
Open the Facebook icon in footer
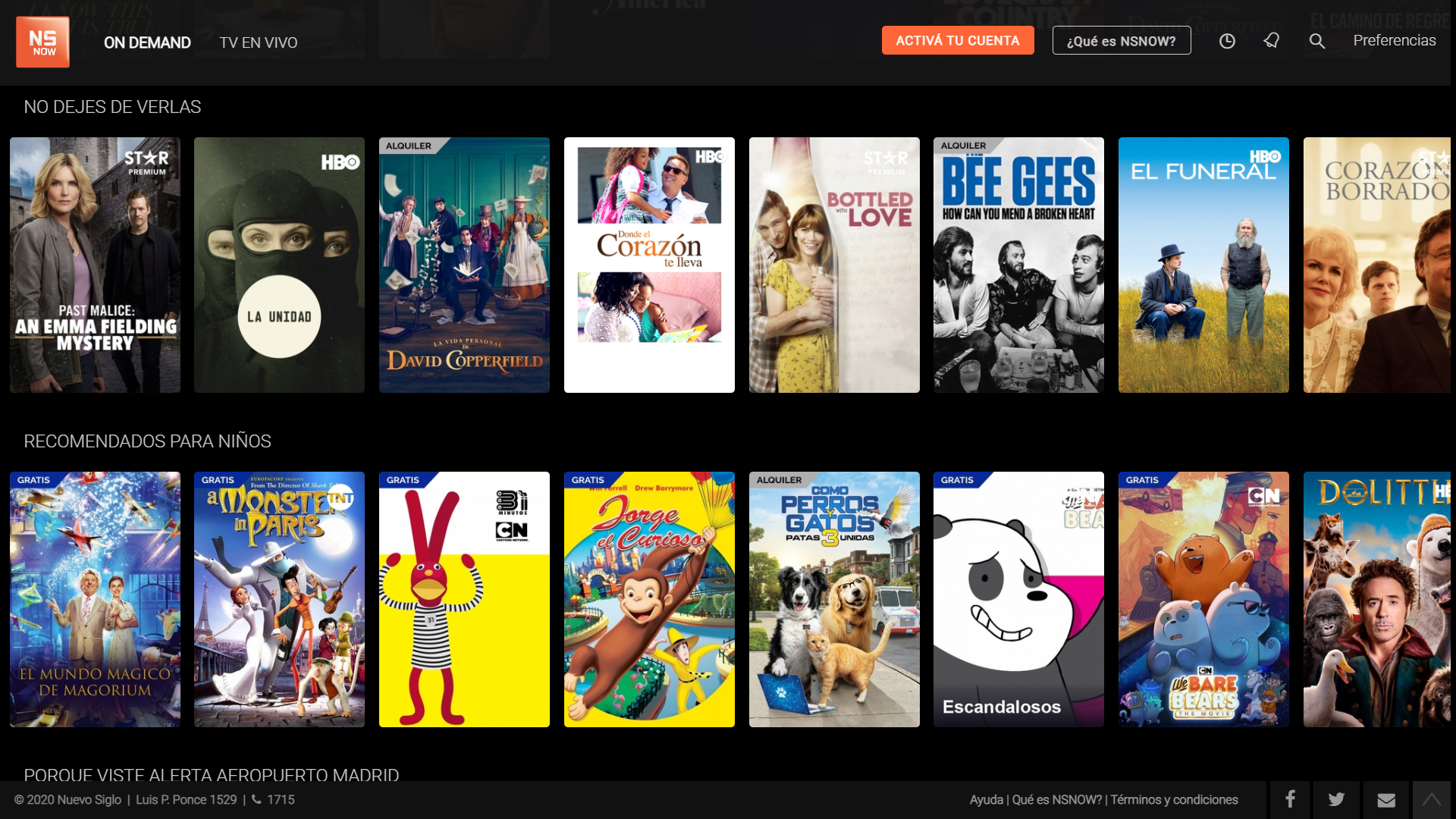point(1290,799)
